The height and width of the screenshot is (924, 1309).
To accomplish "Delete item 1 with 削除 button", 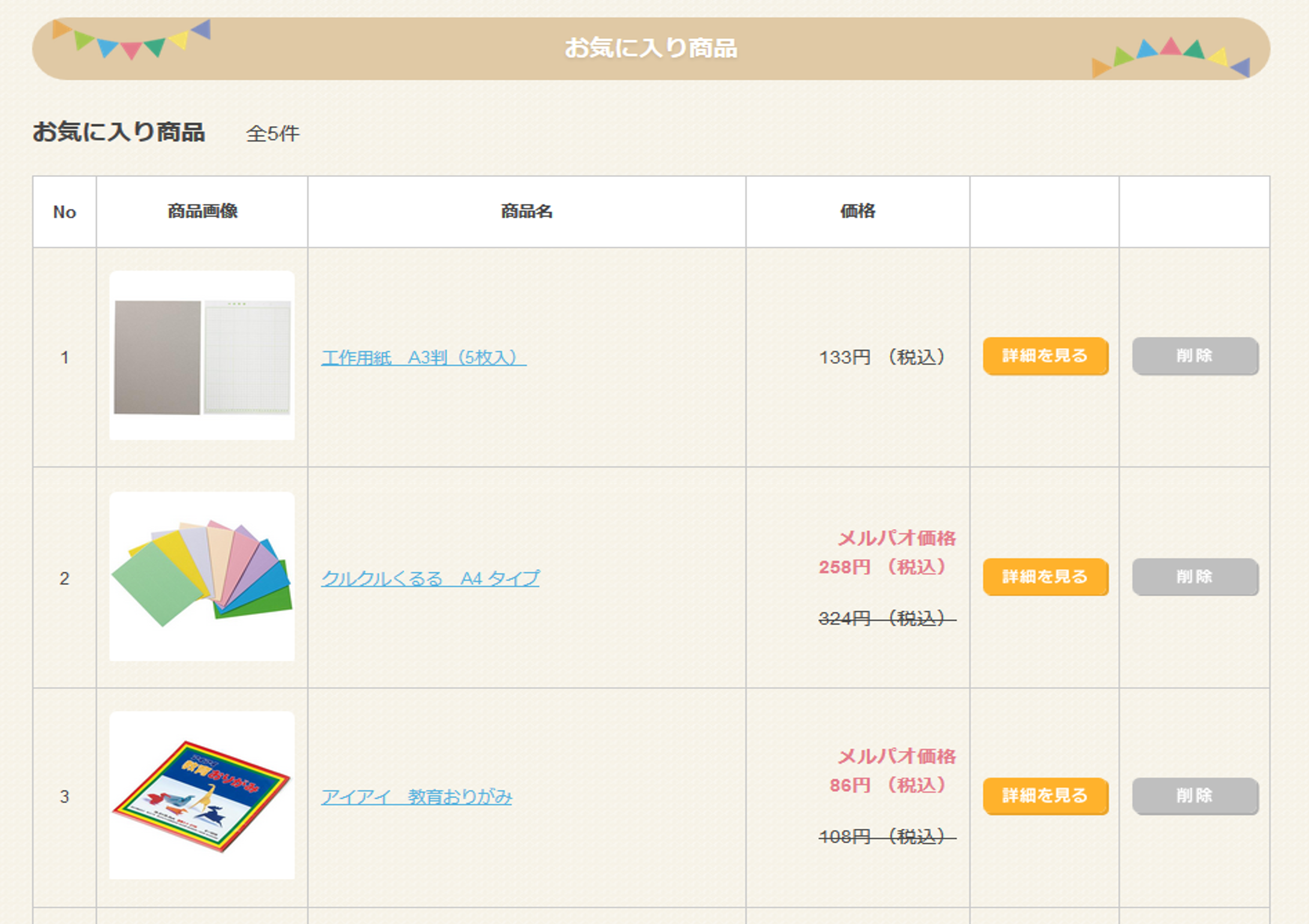I will pyautogui.click(x=1194, y=356).
